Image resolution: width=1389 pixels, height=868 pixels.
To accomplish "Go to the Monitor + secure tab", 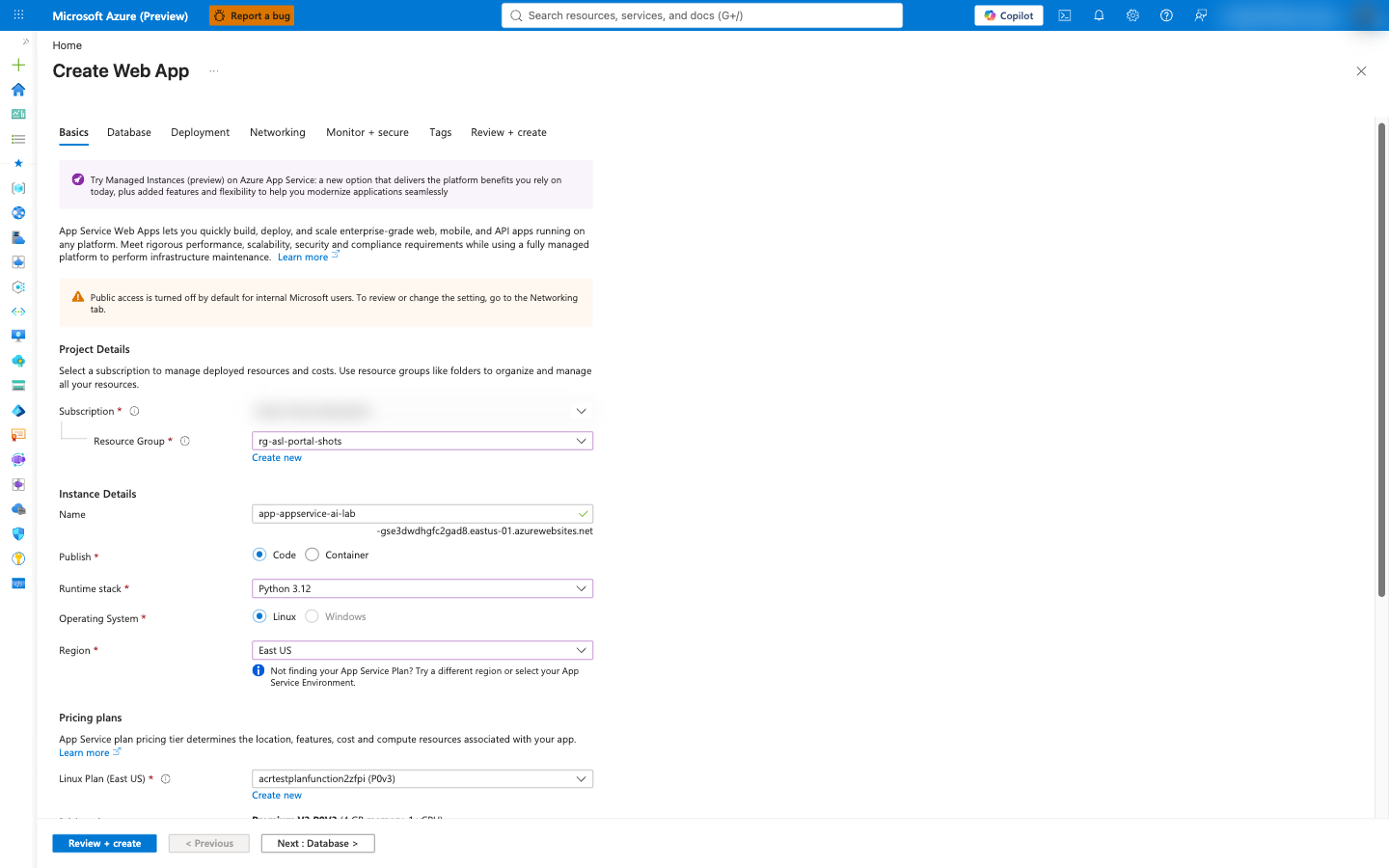I will (368, 132).
